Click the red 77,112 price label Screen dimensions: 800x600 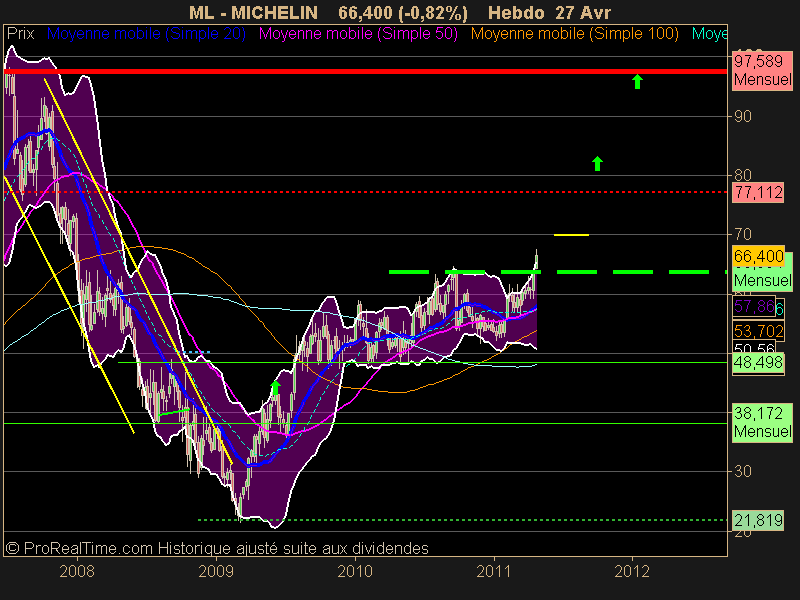[758, 192]
